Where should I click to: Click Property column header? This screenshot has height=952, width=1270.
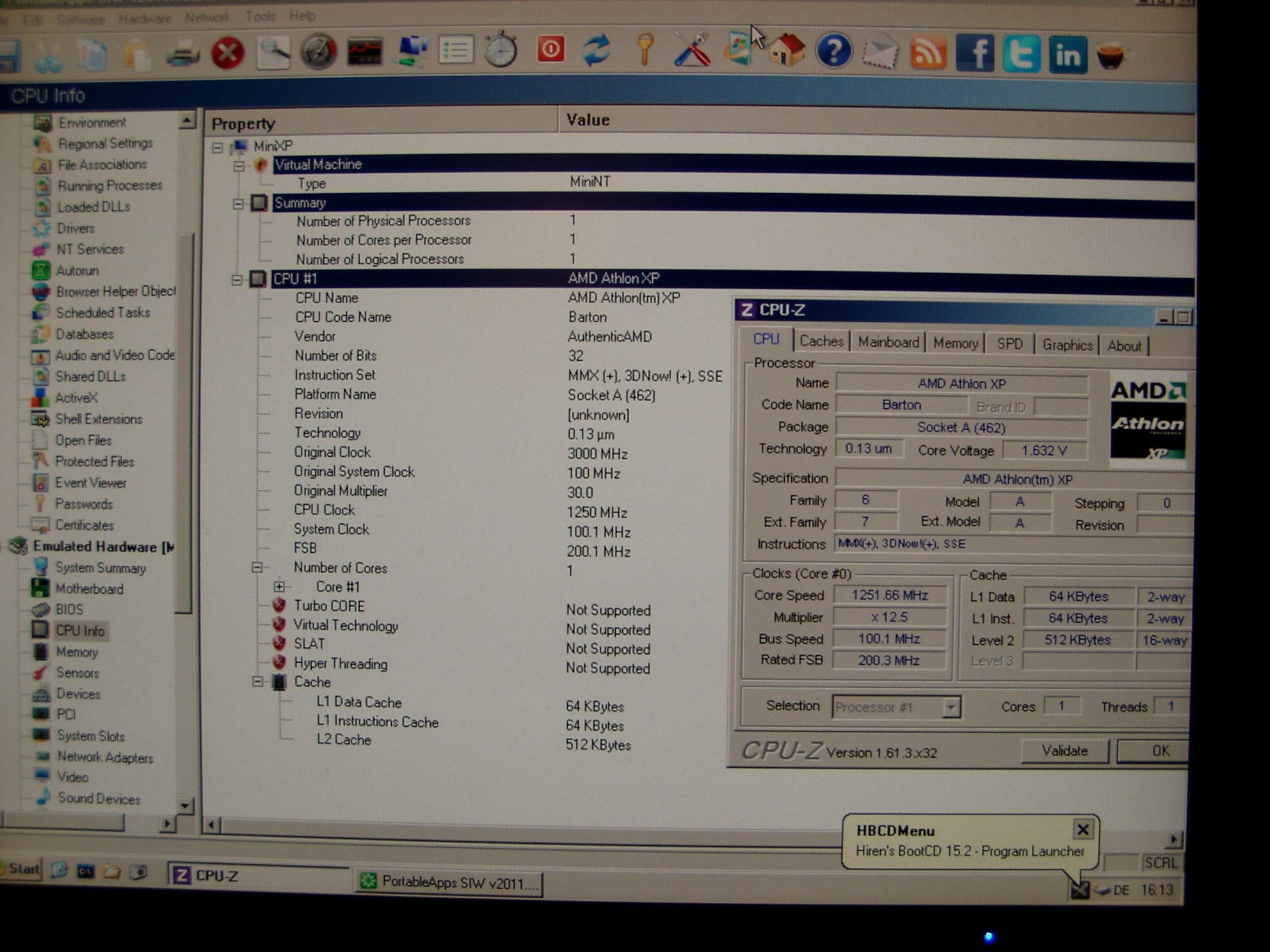point(382,123)
